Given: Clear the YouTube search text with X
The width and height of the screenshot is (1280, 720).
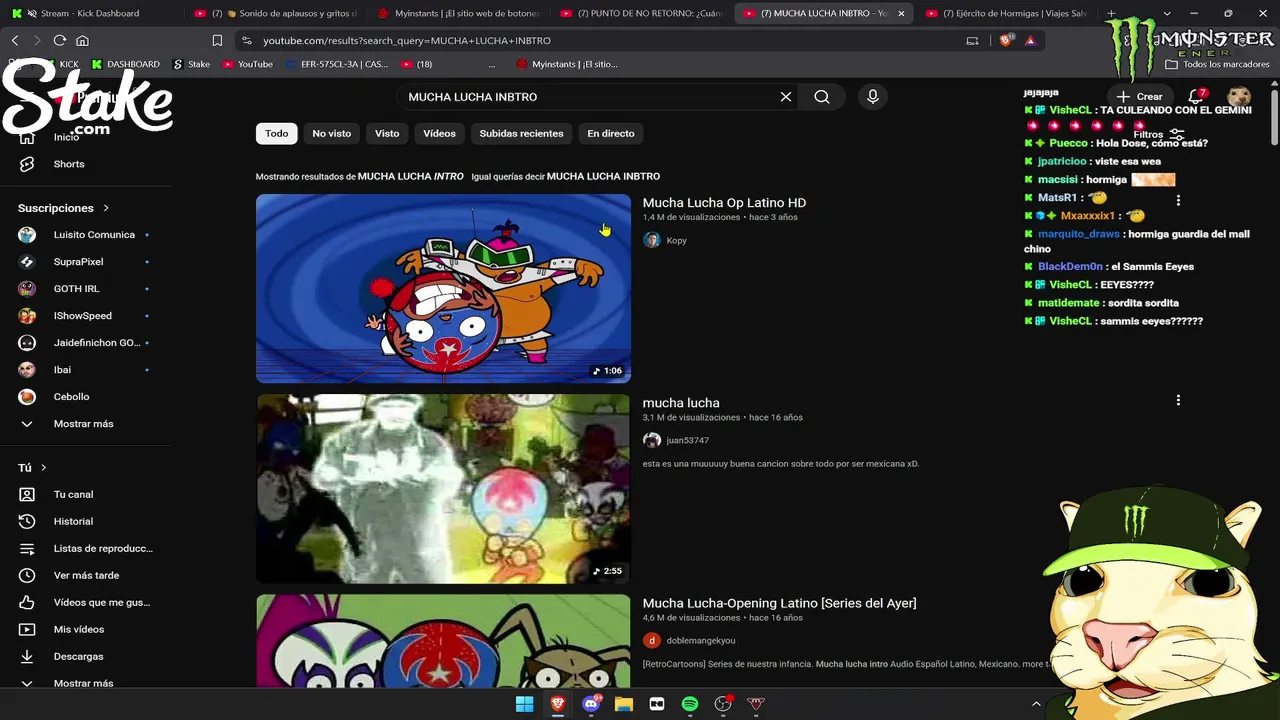Looking at the screenshot, I should [x=786, y=97].
